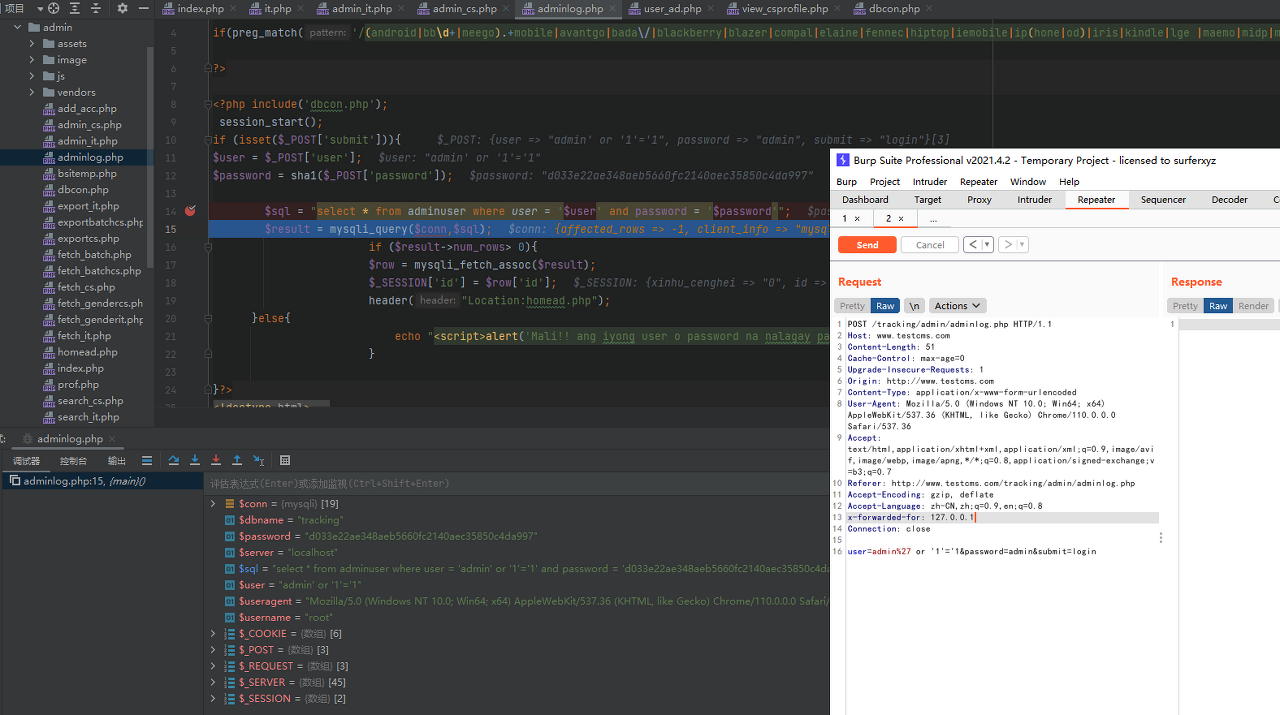Select Pretty view in Request panel
Image resolution: width=1280 pixels, height=715 pixels.
[852, 306]
